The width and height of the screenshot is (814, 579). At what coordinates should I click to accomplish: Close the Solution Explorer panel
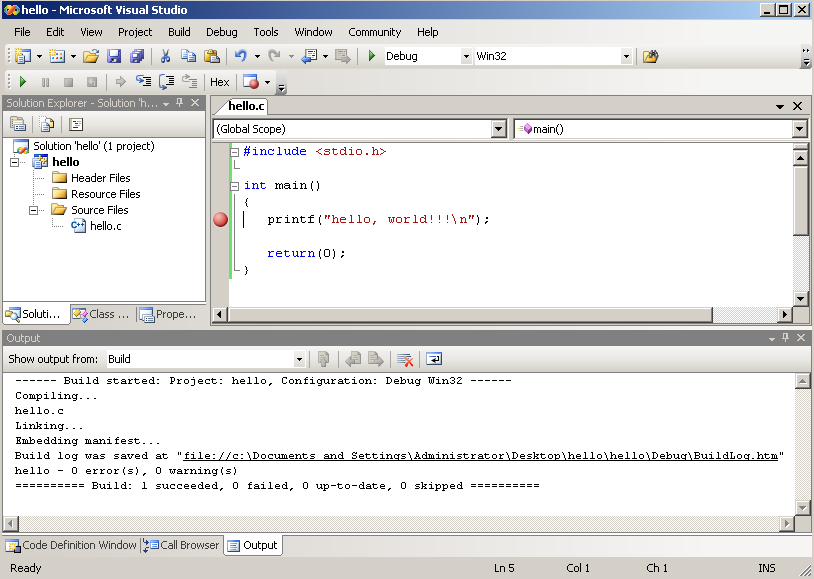point(195,102)
